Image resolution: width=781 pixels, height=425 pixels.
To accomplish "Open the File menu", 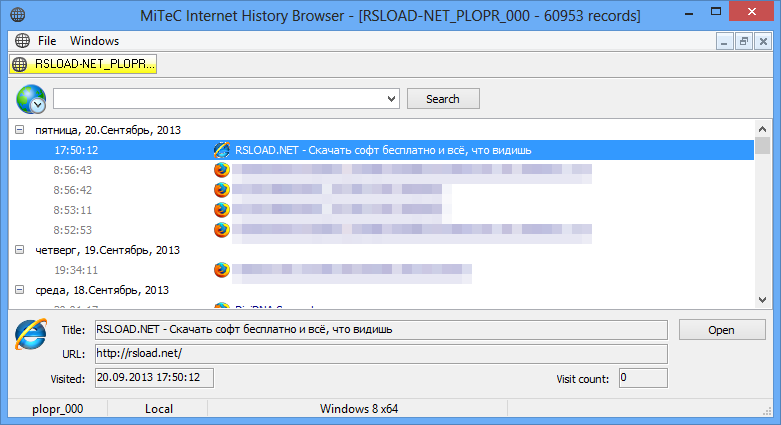I will click(x=47, y=41).
